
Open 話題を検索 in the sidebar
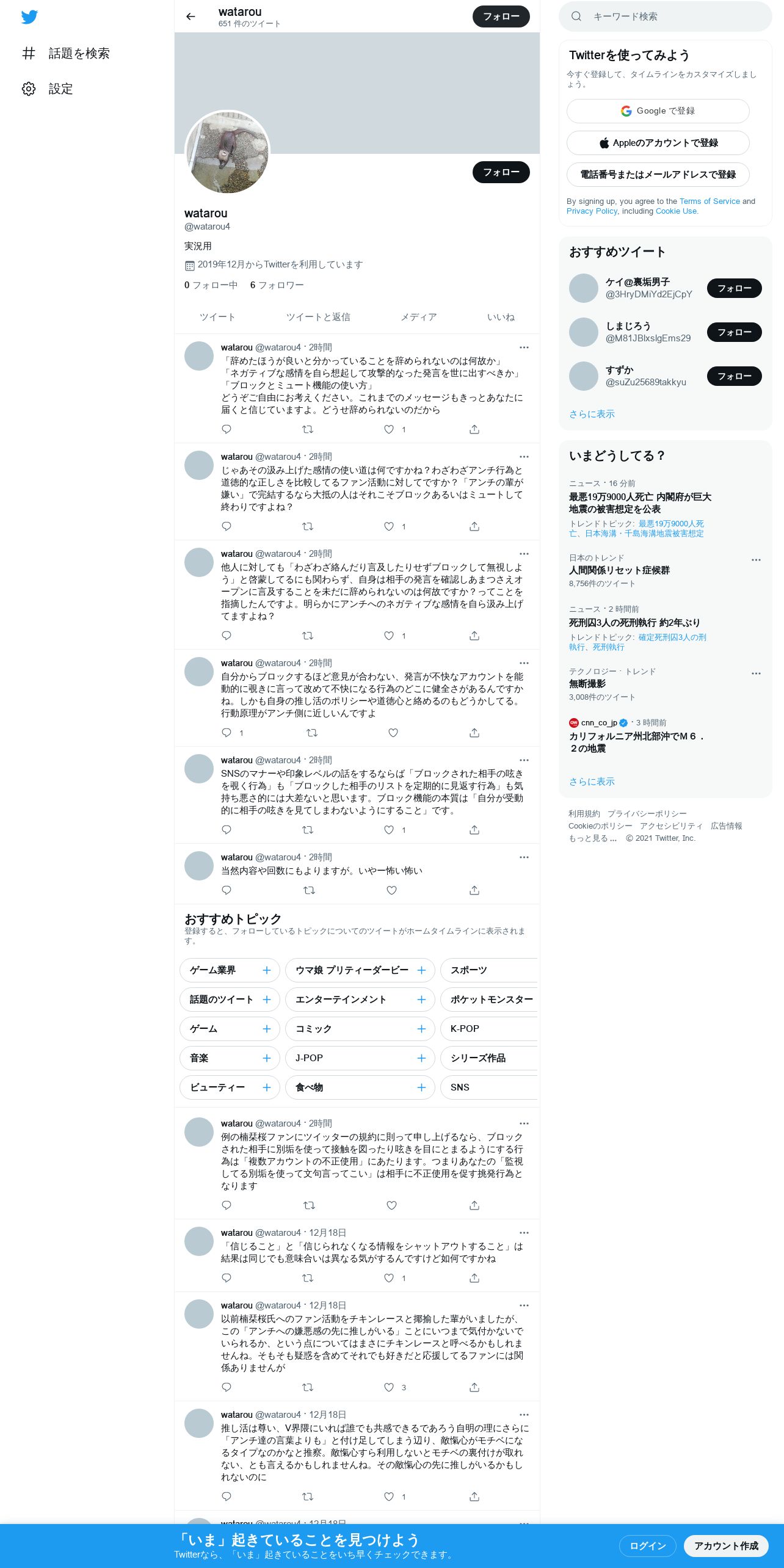click(x=66, y=53)
